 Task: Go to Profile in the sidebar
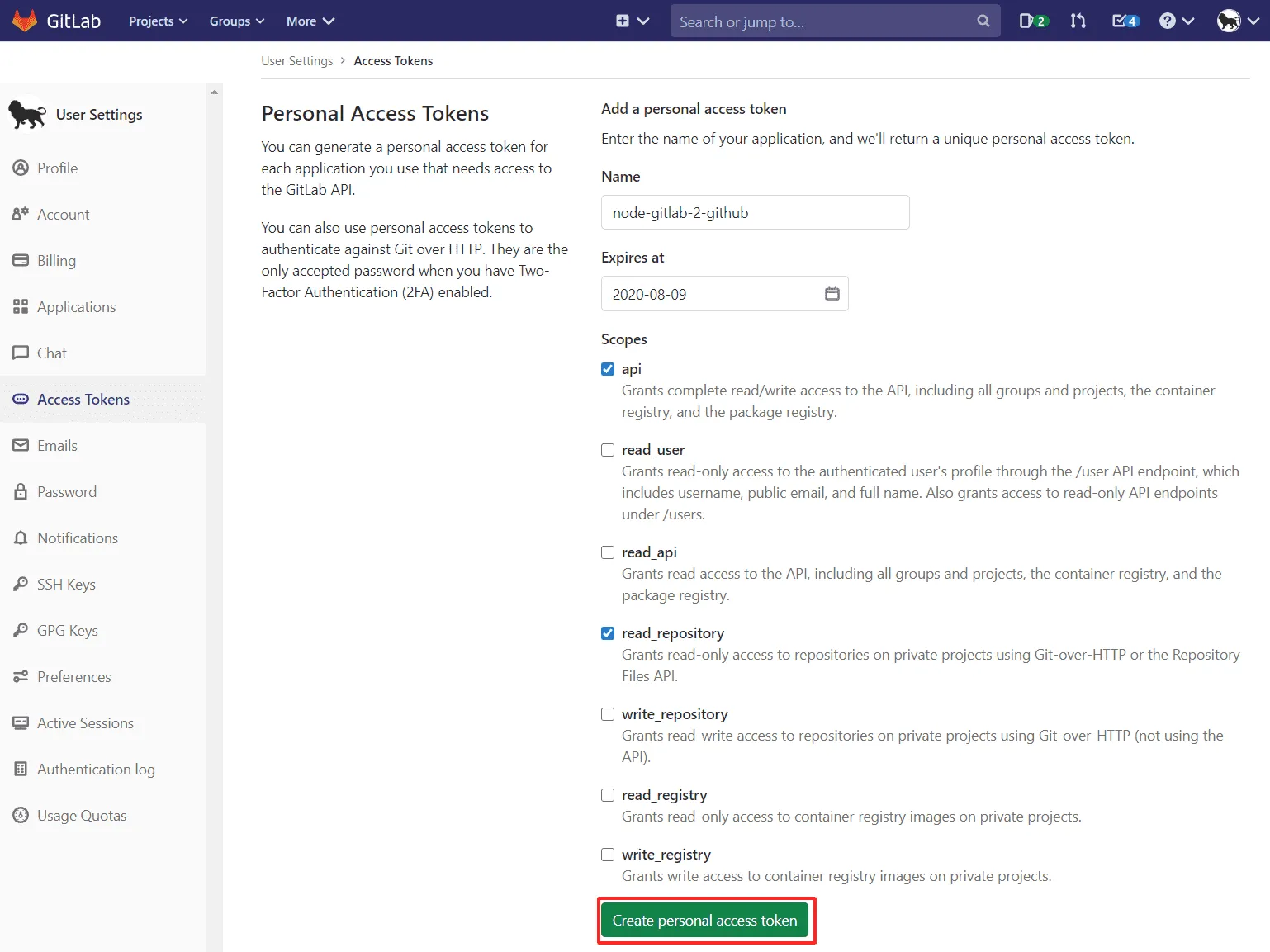(x=57, y=168)
